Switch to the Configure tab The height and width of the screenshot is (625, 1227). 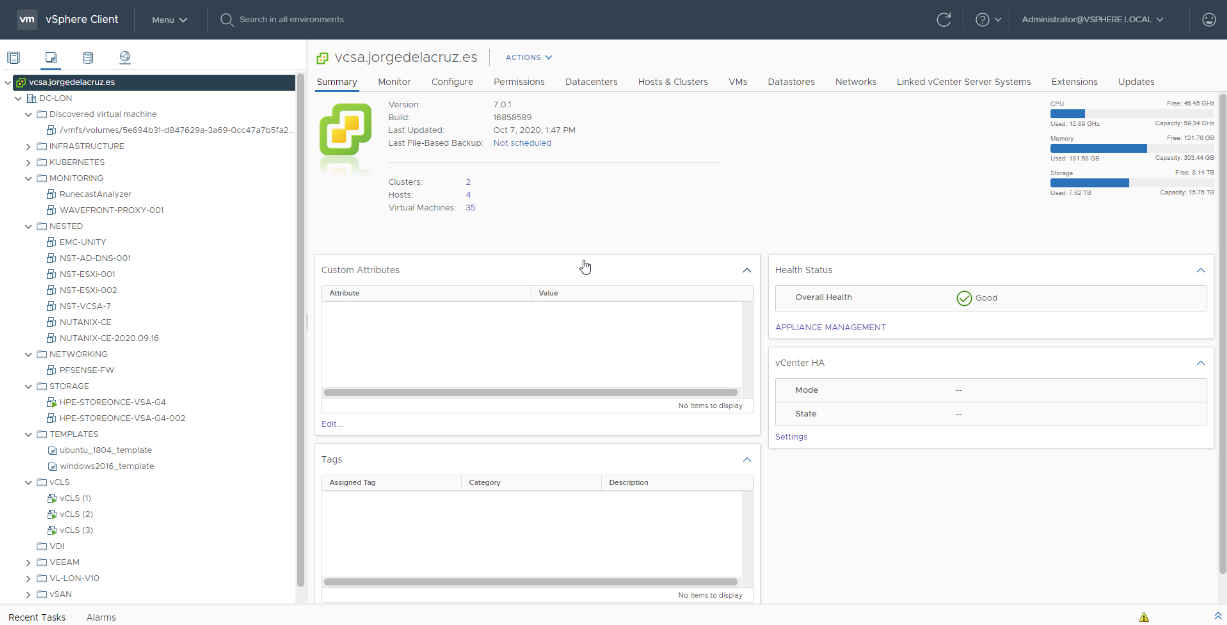point(452,82)
